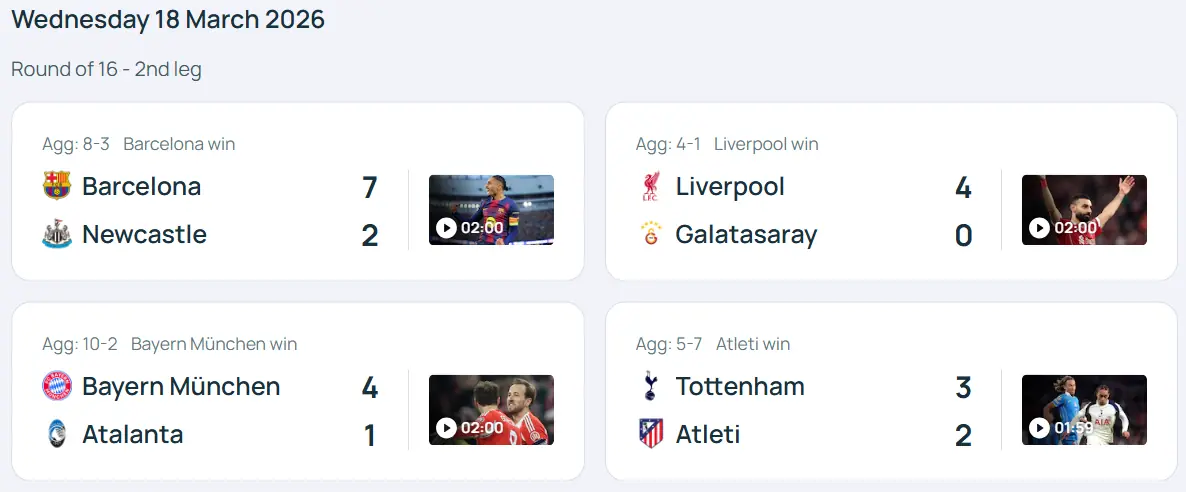Select the Atleti team name
1186x492 pixels.
(707, 434)
